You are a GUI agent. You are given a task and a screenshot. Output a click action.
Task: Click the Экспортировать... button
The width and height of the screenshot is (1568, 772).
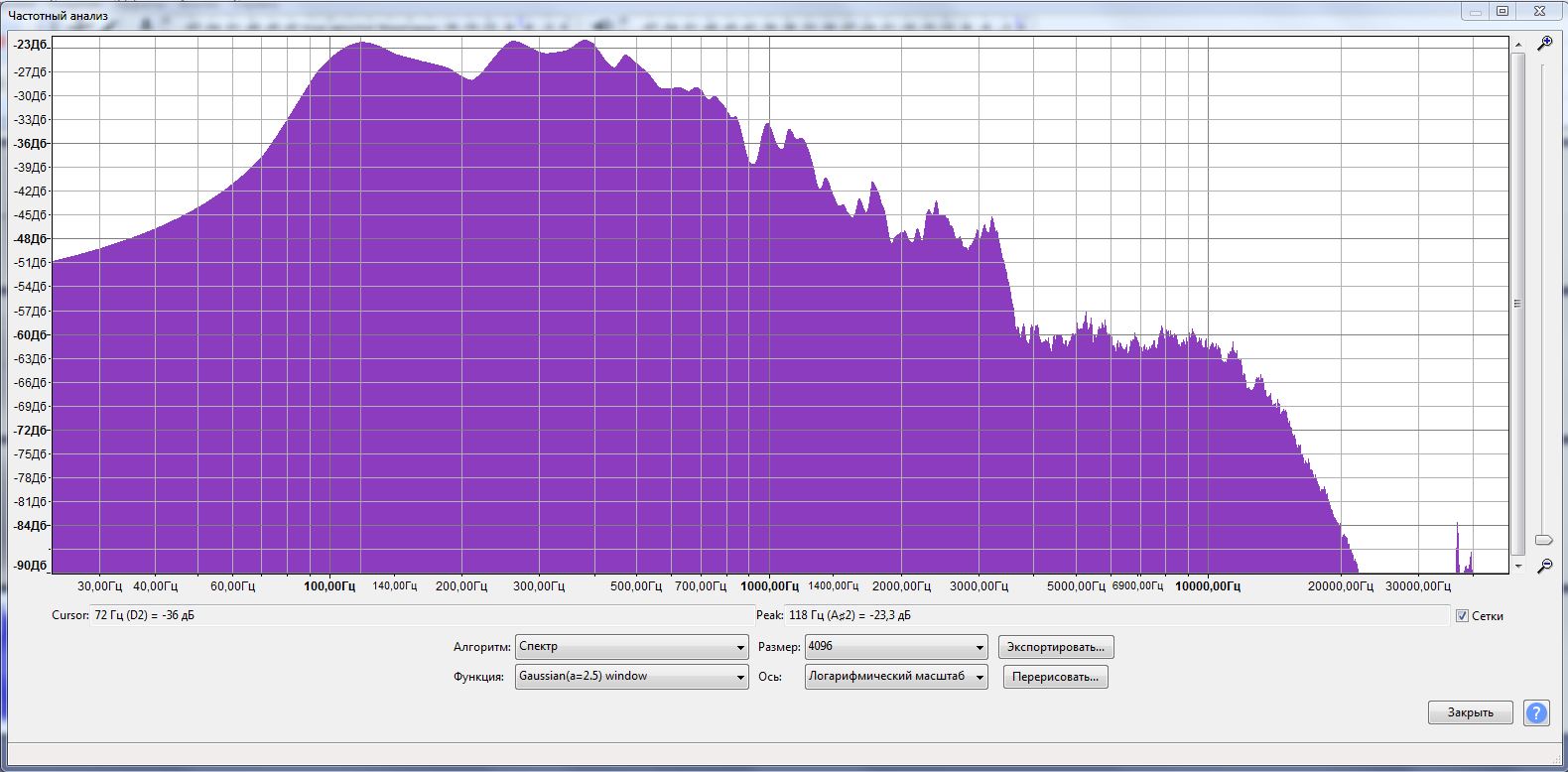[1056, 647]
